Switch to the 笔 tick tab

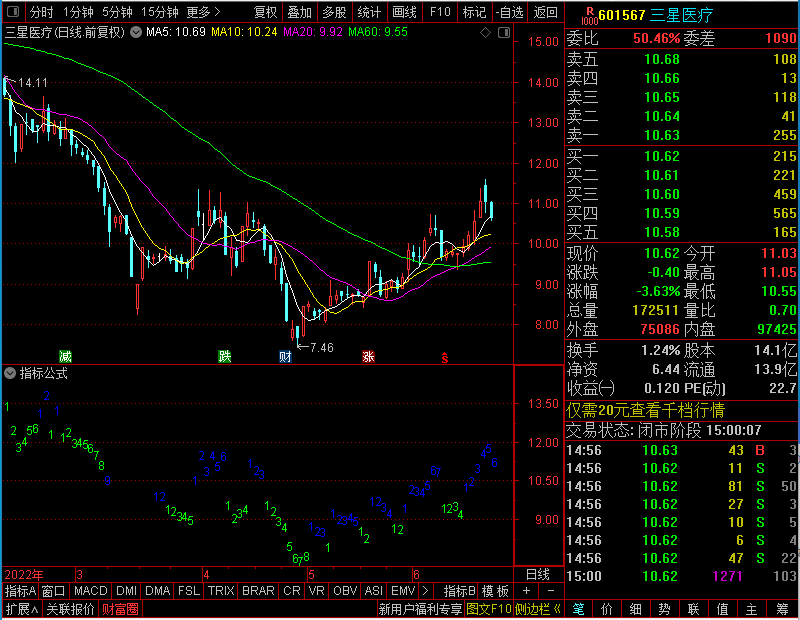578,609
